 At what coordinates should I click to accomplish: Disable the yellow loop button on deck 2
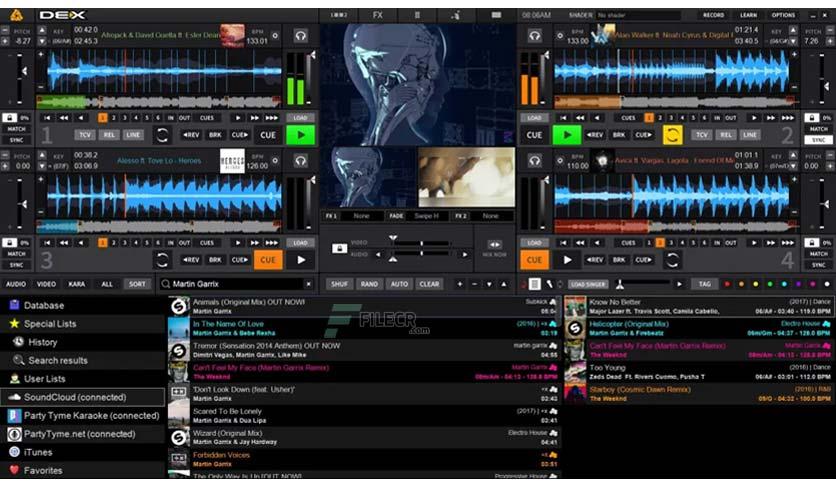pos(672,135)
